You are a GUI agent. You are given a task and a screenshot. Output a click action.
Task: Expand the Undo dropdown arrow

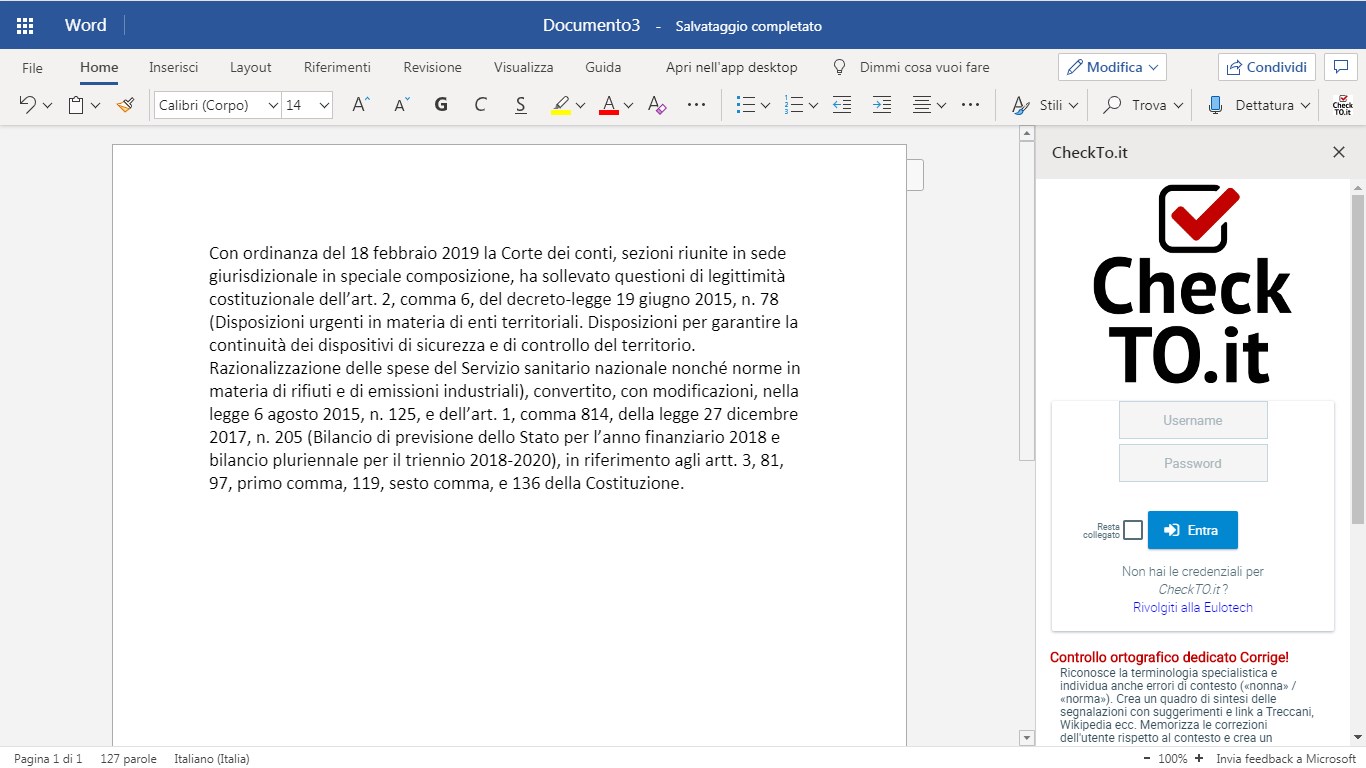[47, 105]
